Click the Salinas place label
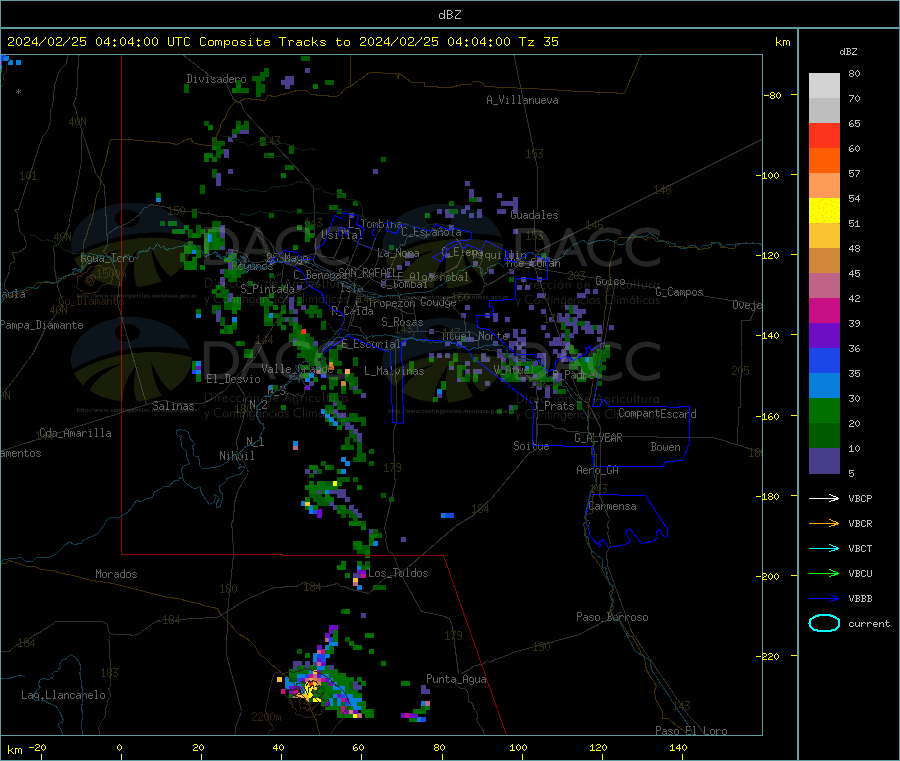900x761 pixels. coord(173,406)
